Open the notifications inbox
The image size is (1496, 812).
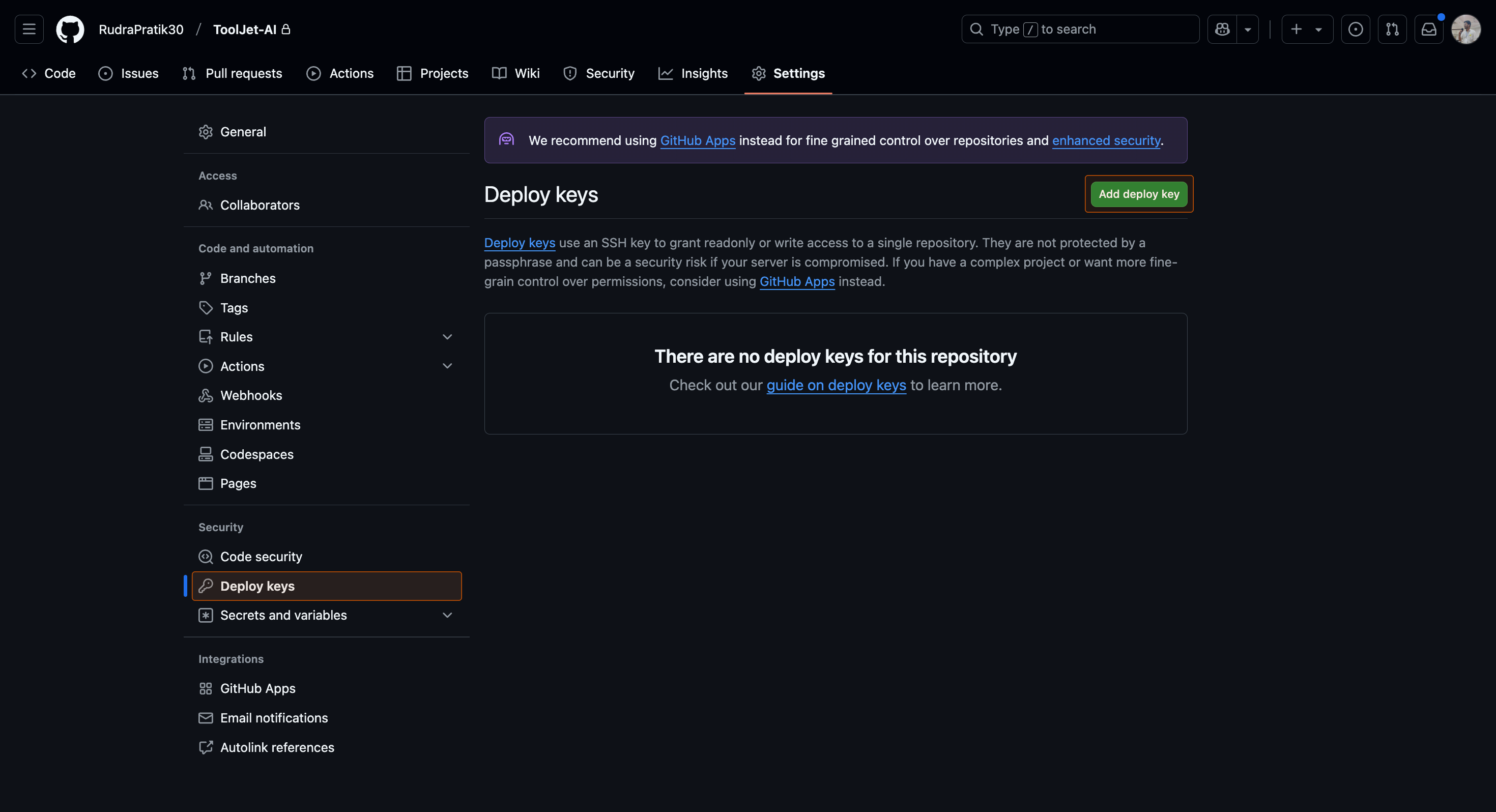(x=1429, y=29)
